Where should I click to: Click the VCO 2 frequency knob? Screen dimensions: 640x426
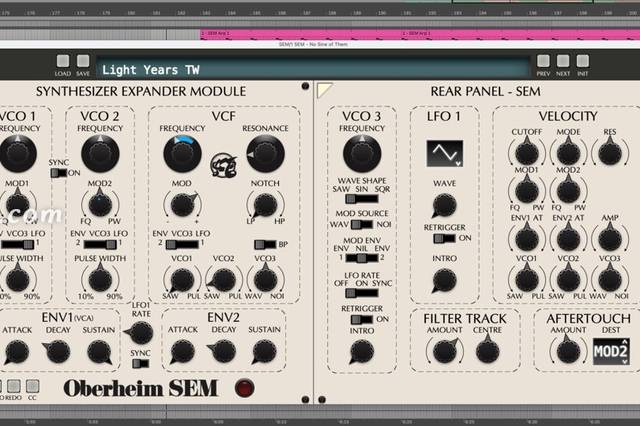pos(100,154)
